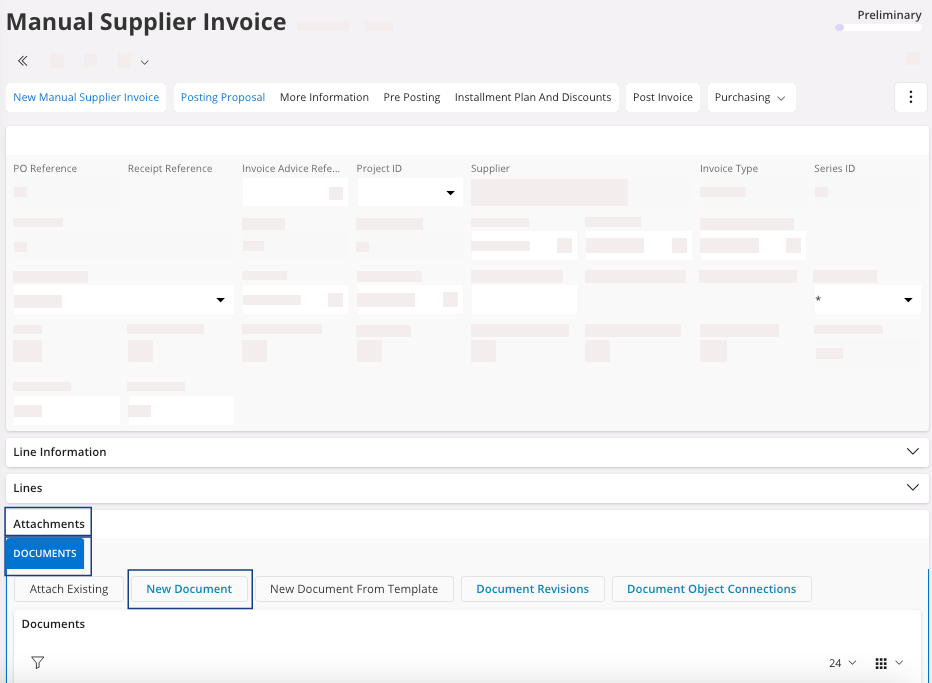Switch to the DOCUMENTS tab
Image resolution: width=932 pixels, height=683 pixels.
pyautogui.click(x=45, y=554)
